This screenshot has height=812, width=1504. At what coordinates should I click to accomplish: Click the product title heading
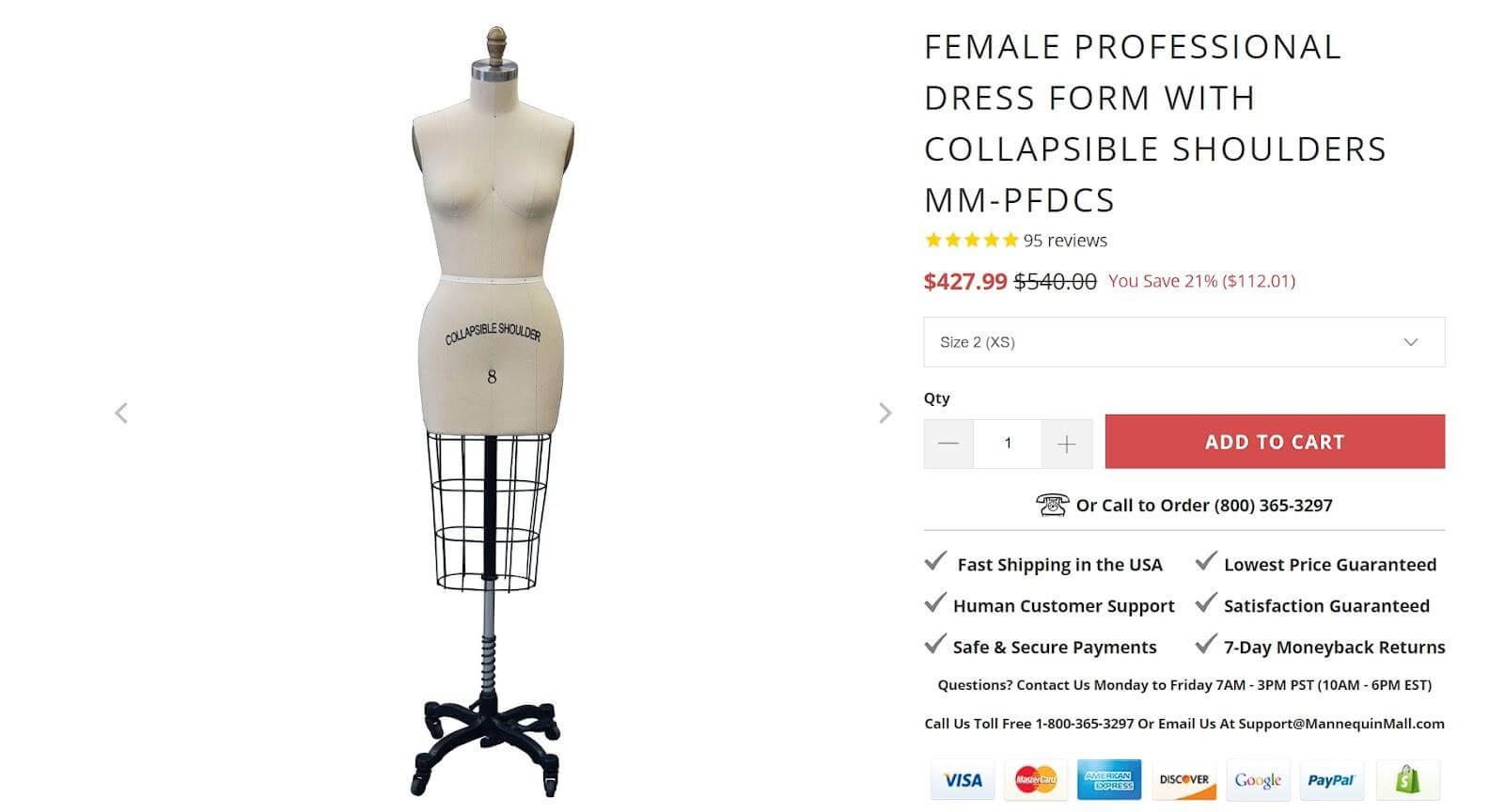coord(1155,123)
